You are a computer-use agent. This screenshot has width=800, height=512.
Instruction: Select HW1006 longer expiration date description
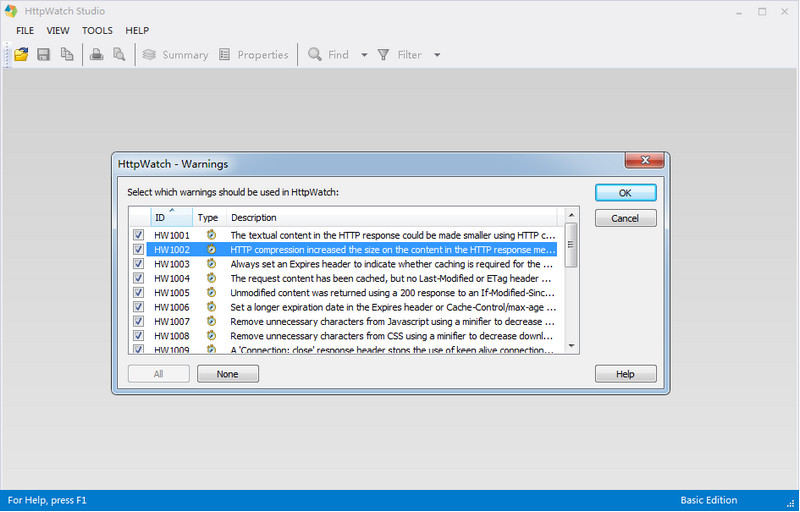[x=393, y=307]
